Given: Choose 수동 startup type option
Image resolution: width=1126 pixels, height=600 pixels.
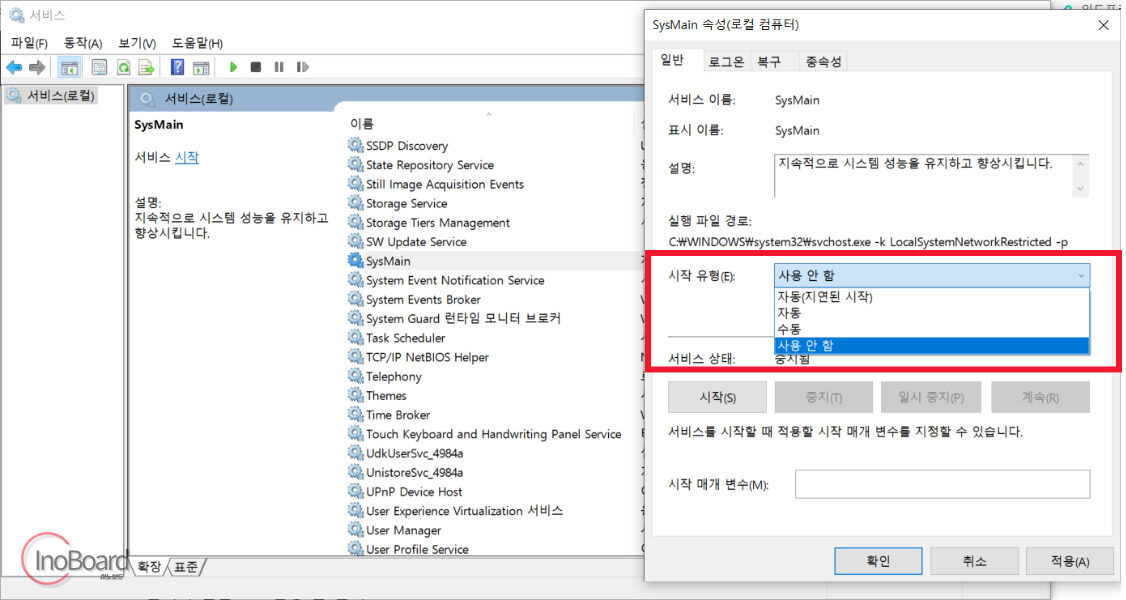Looking at the screenshot, I should pos(931,329).
